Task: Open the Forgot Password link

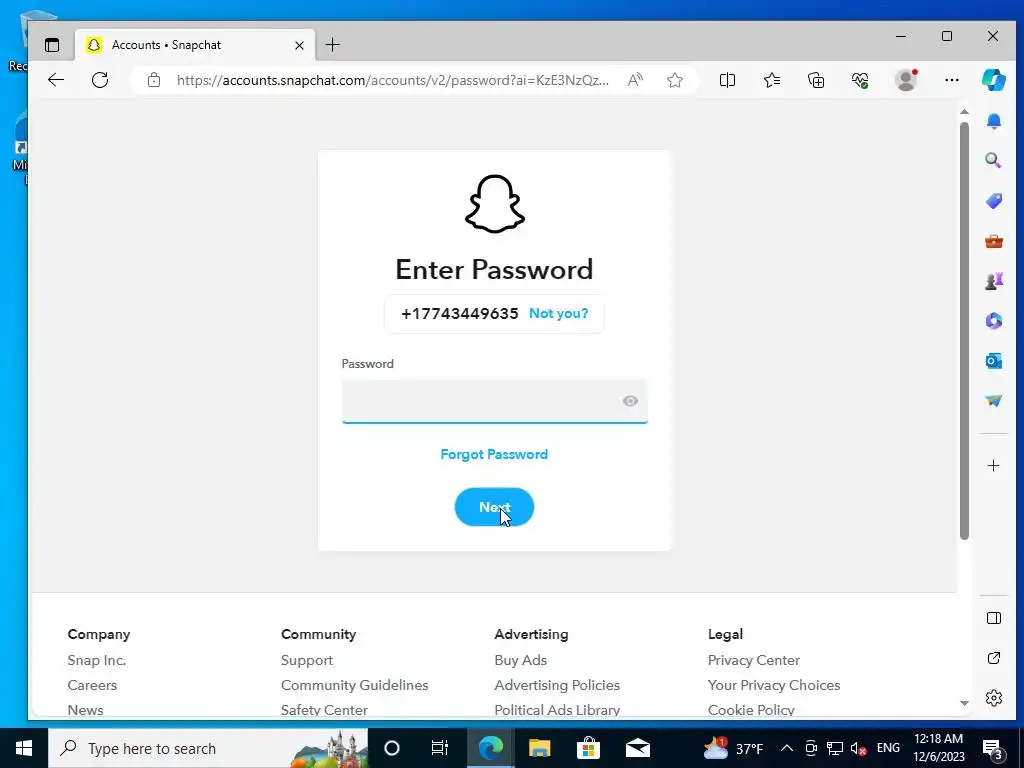Action: tap(494, 455)
